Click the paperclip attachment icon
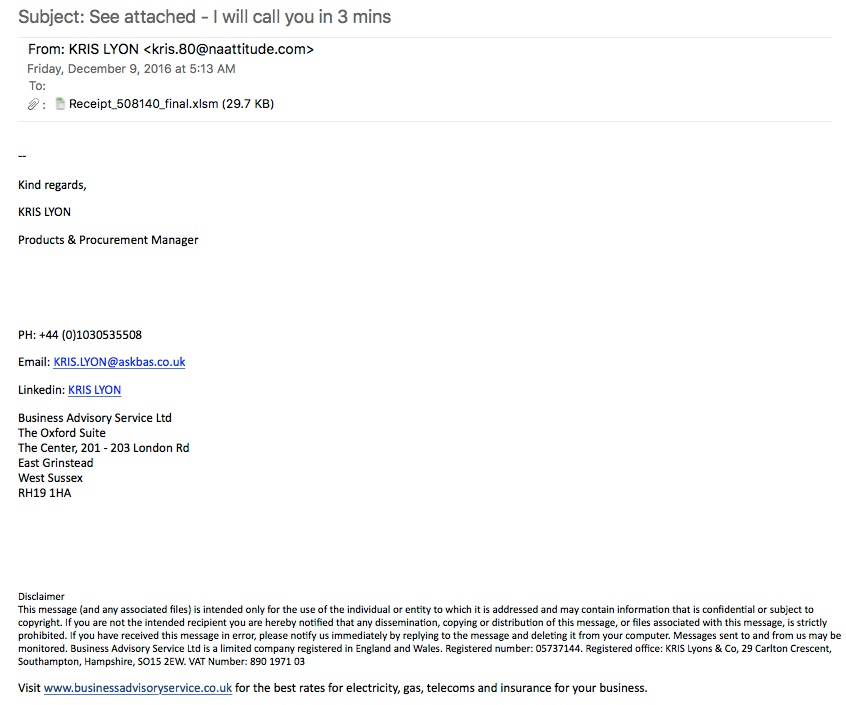 pos(33,104)
